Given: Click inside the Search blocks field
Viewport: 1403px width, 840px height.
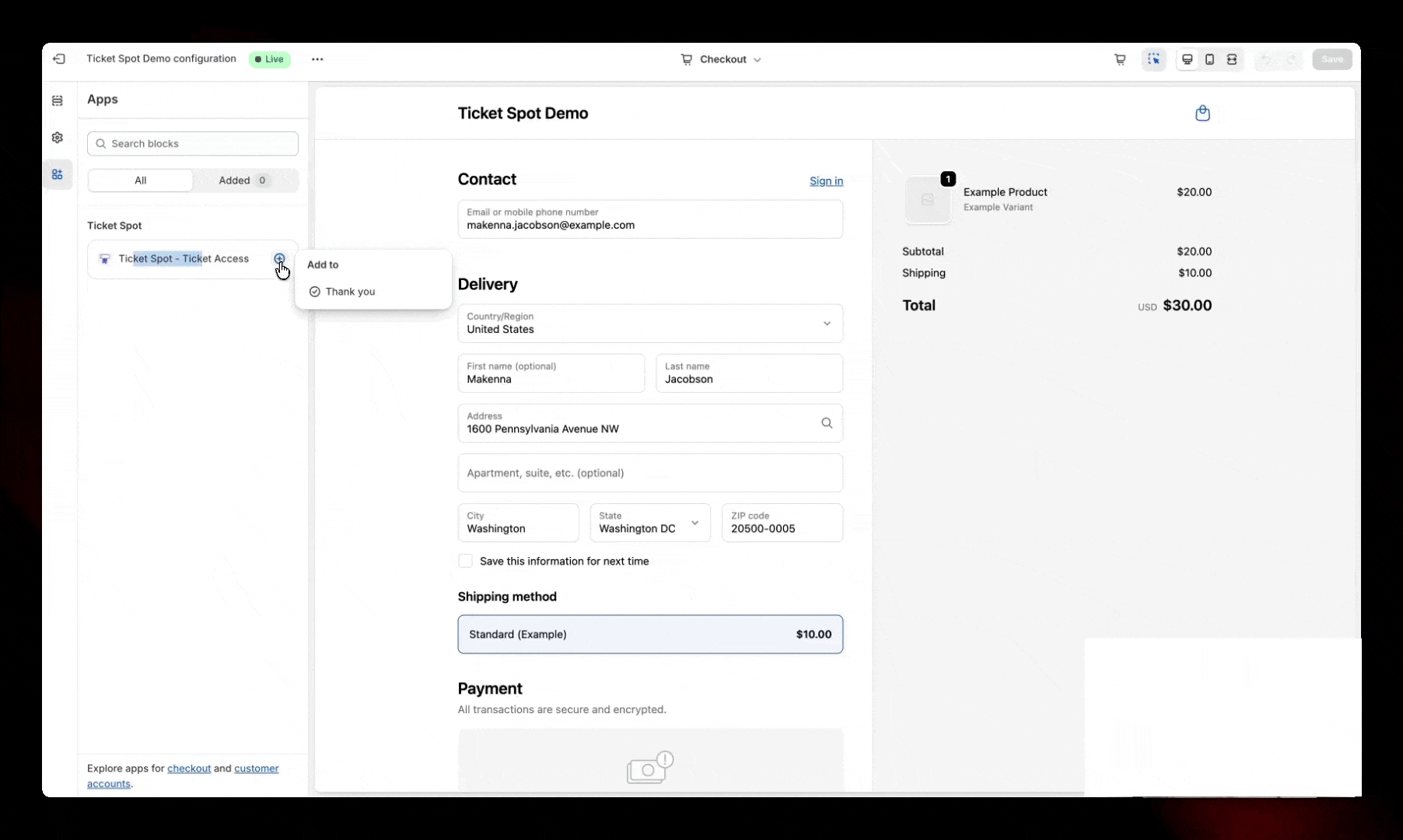Looking at the screenshot, I should pyautogui.click(x=193, y=143).
